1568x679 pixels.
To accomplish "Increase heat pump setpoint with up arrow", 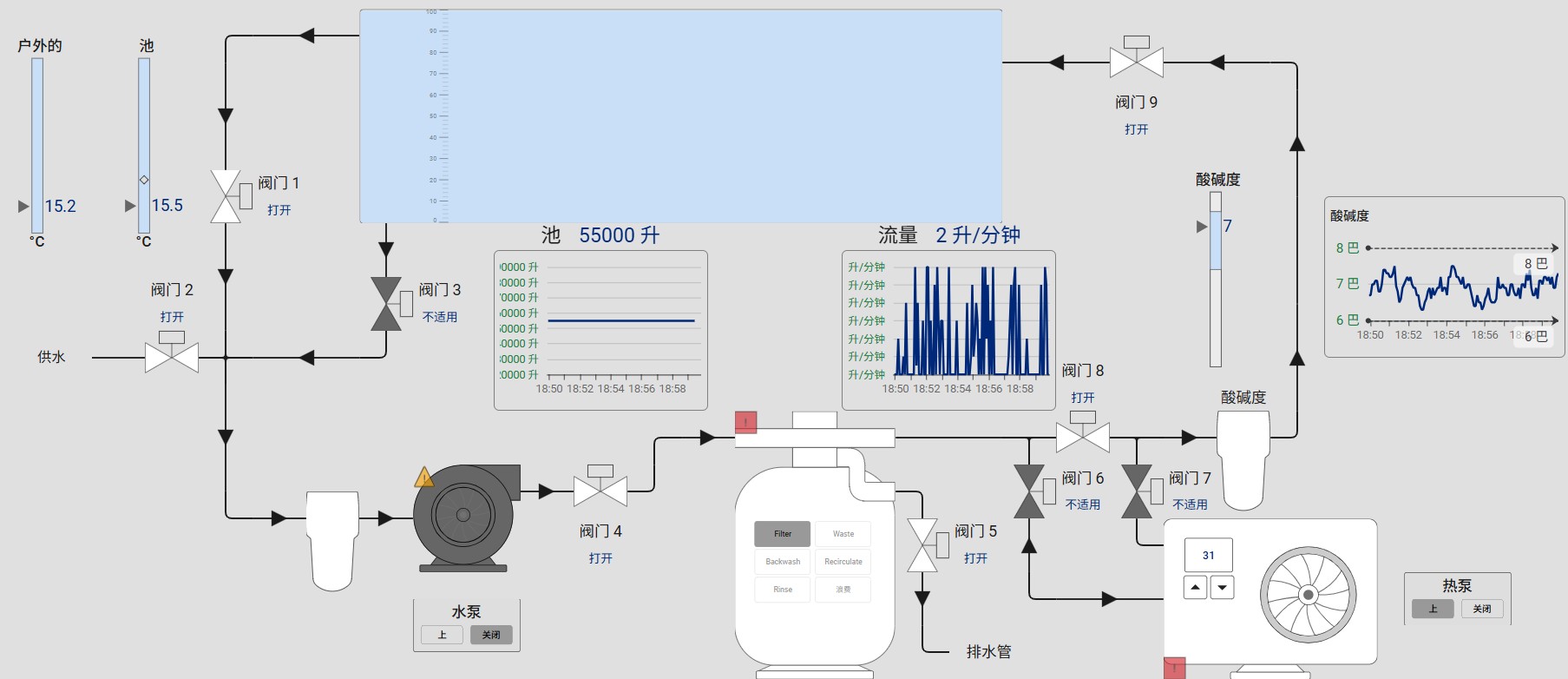I will [x=1195, y=588].
